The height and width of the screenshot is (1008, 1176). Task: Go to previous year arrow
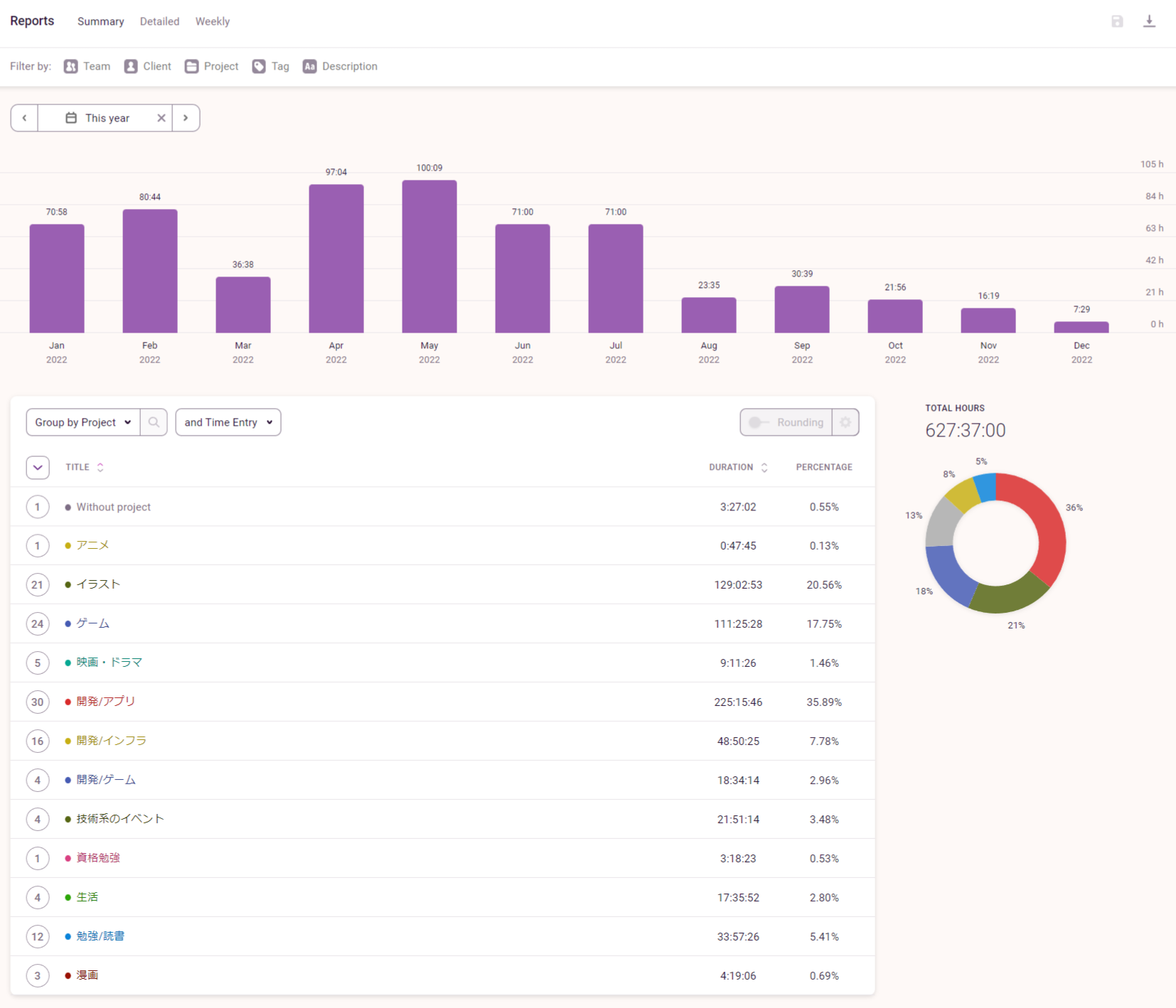(24, 118)
